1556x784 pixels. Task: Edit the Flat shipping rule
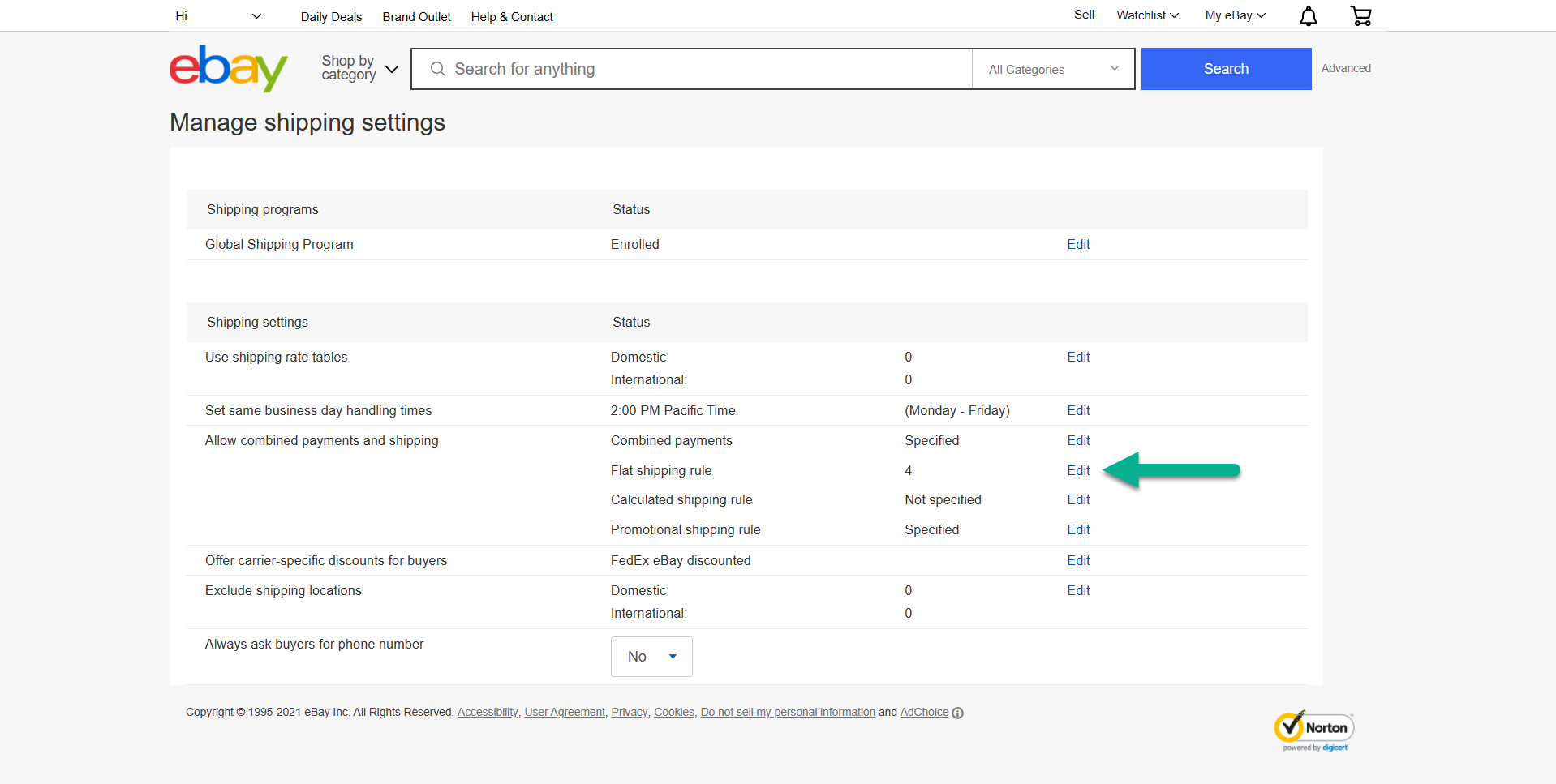coord(1078,470)
